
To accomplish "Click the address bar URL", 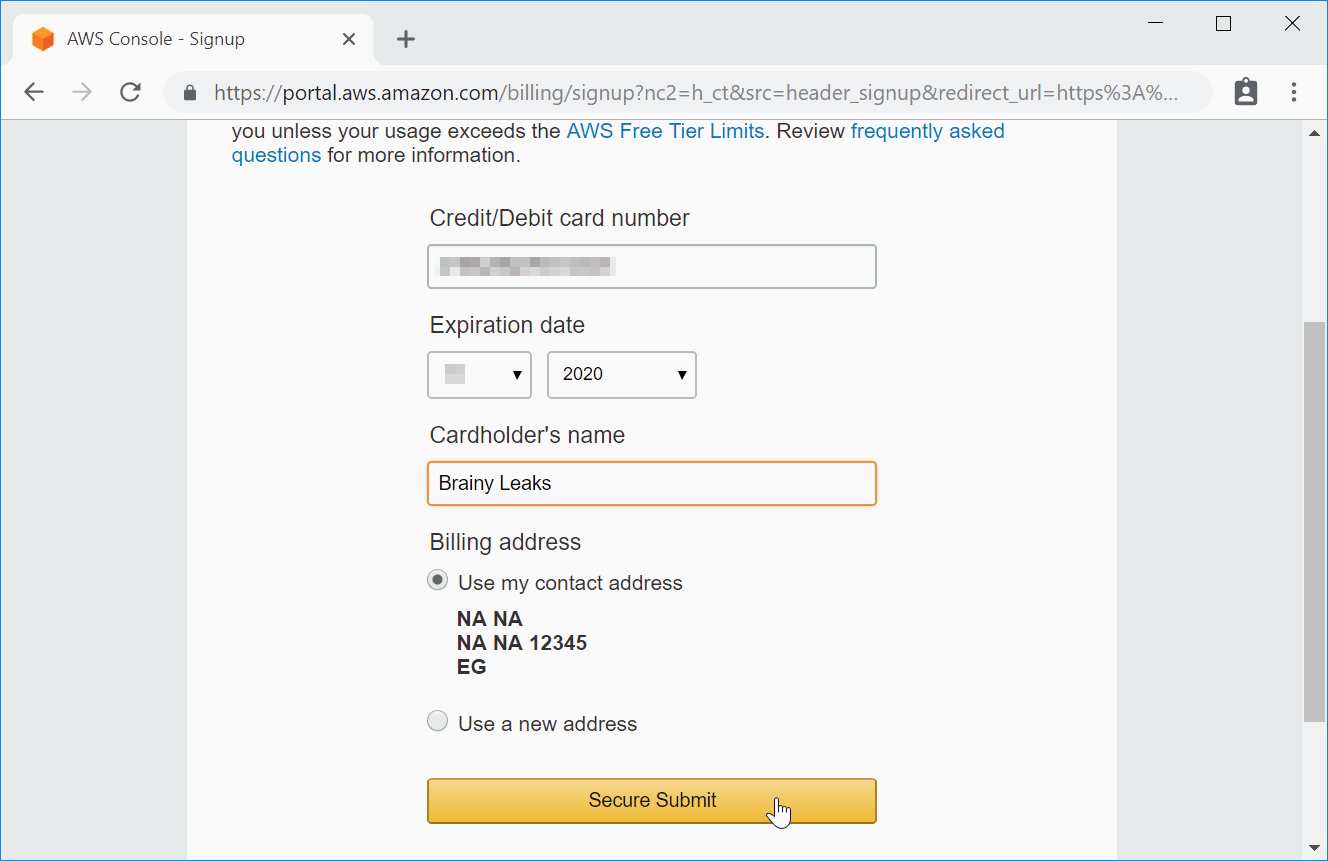I will (x=695, y=93).
